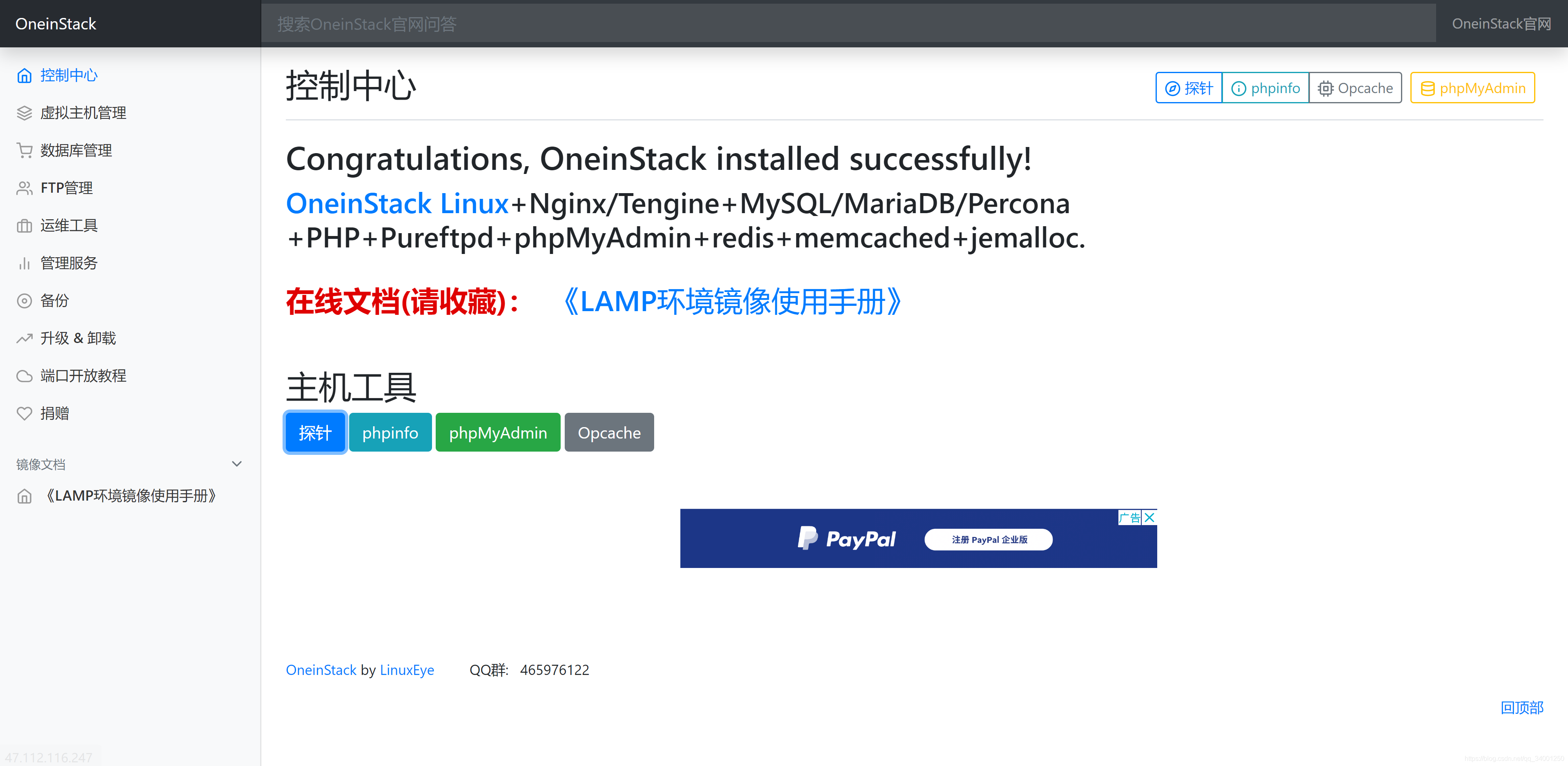Click the home icon beside the sidebar LAMP manual
1568x766 pixels.
pyautogui.click(x=24, y=496)
